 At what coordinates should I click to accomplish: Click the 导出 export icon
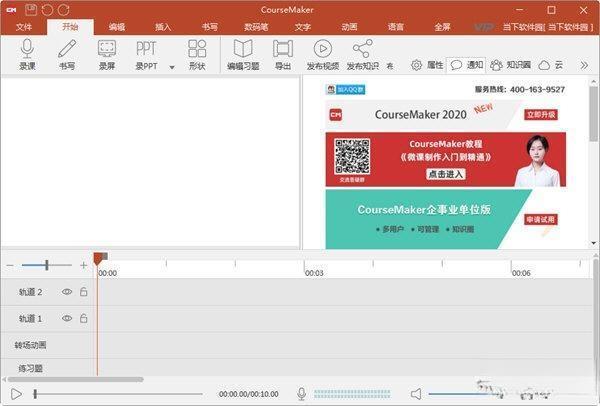283,49
